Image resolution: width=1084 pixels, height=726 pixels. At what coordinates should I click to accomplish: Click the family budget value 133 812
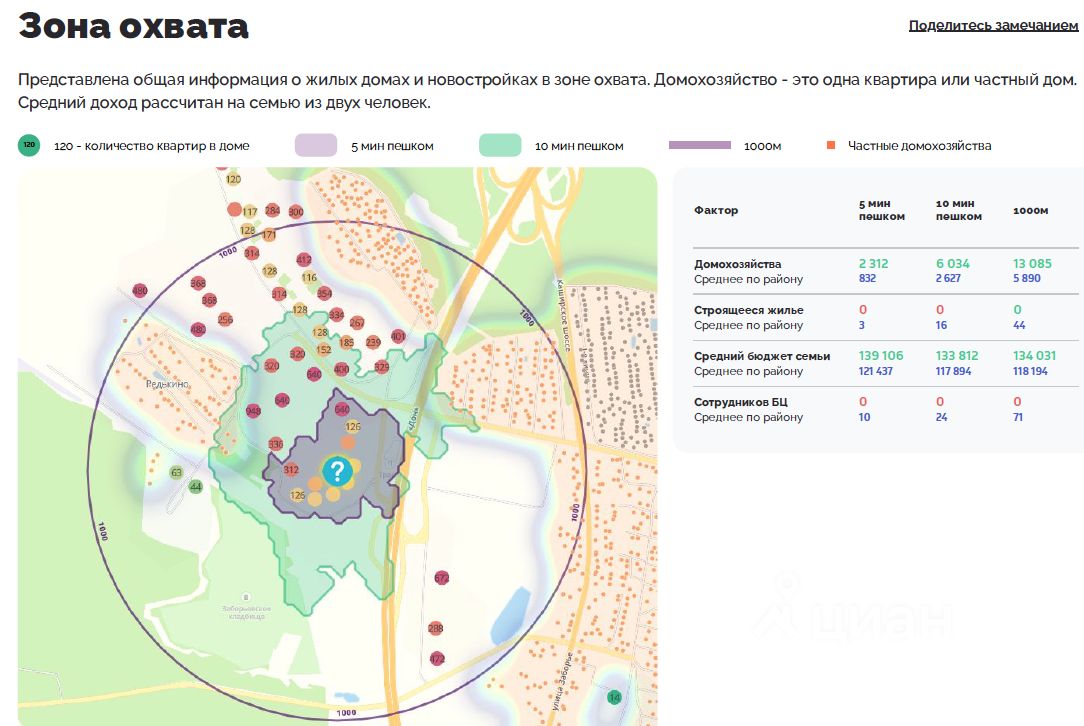(x=957, y=355)
